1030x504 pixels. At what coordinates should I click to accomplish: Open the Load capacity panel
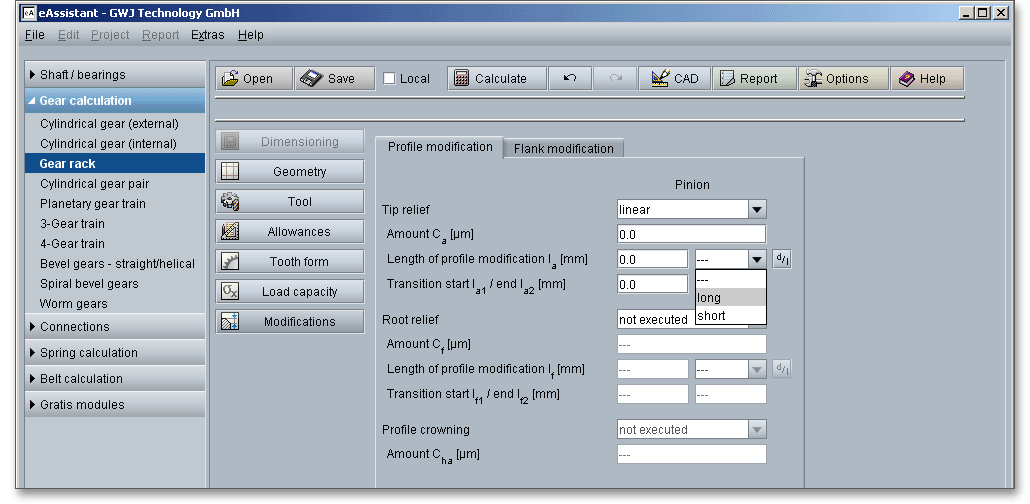pyautogui.click(x=290, y=292)
